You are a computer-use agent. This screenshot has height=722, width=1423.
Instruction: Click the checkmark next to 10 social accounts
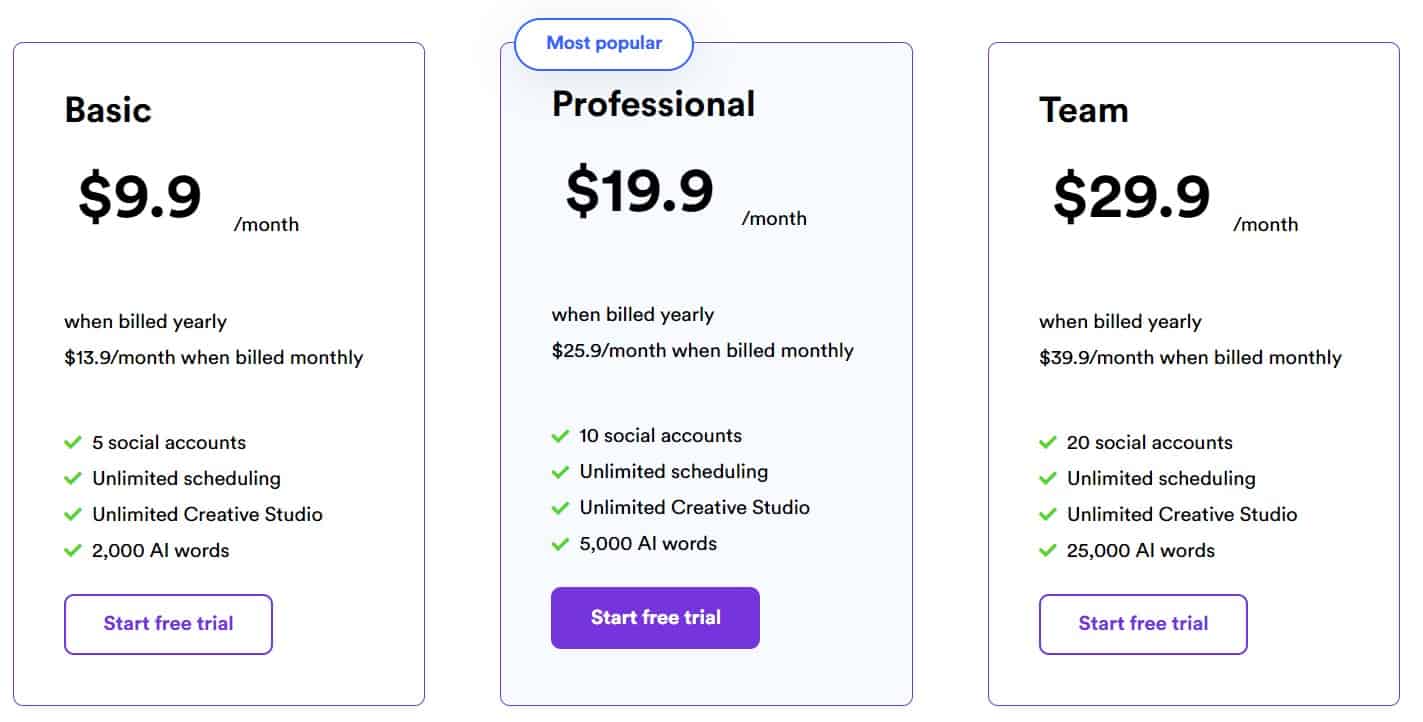click(559, 435)
